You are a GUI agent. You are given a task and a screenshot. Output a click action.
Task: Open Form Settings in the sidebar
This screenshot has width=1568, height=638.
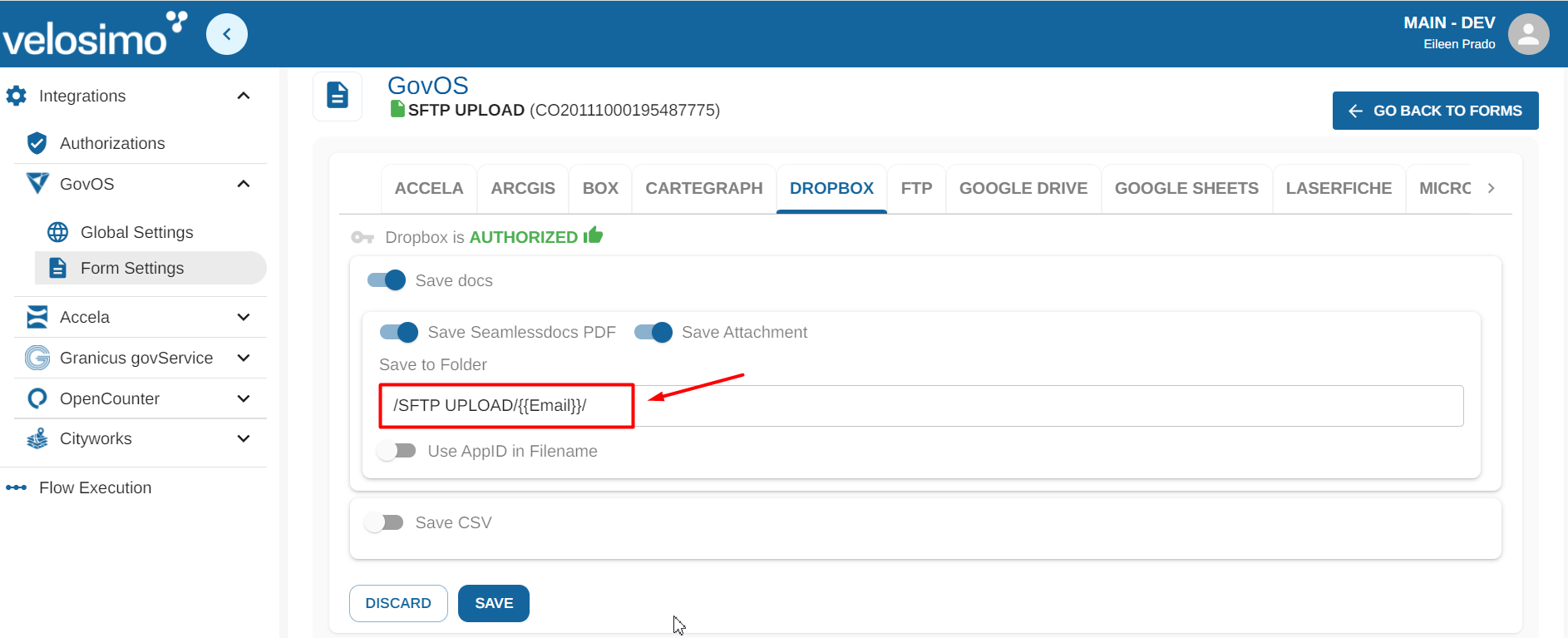(150, 268)
